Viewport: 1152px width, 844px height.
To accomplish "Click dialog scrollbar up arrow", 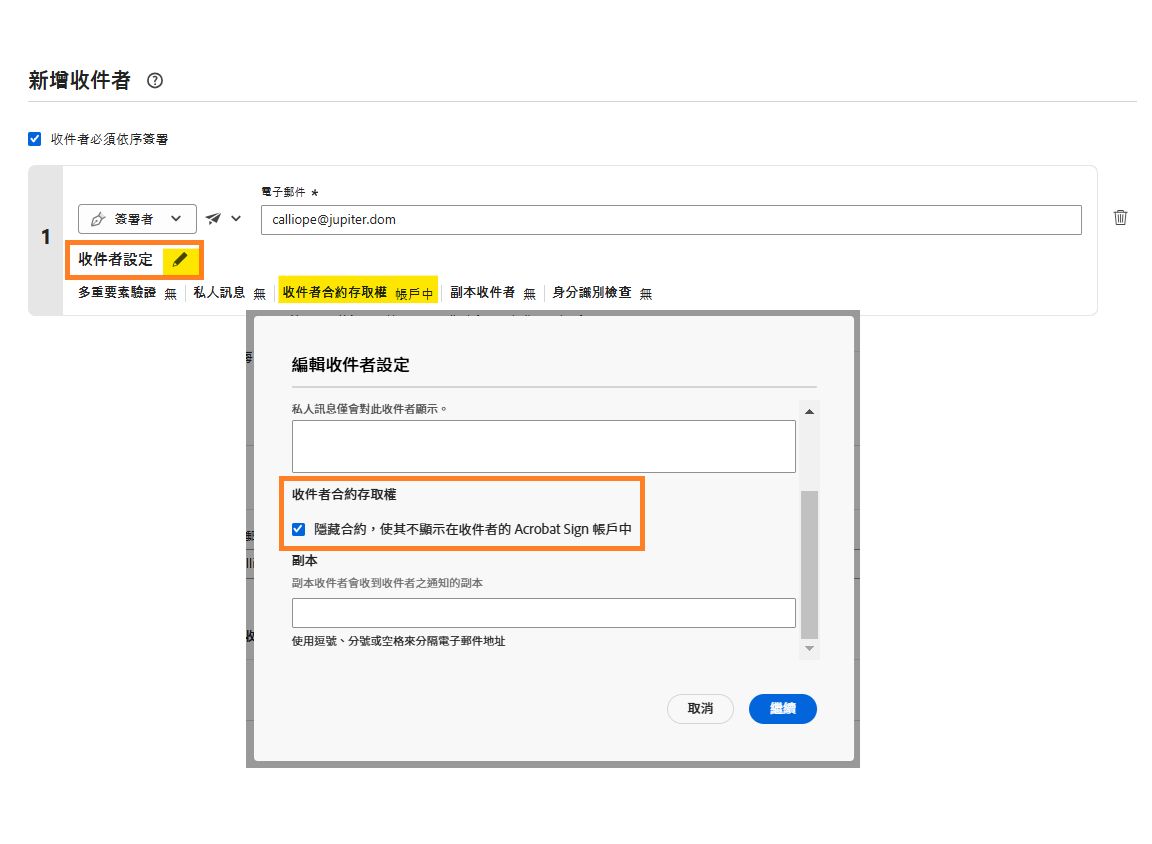I will coord(809,411).
